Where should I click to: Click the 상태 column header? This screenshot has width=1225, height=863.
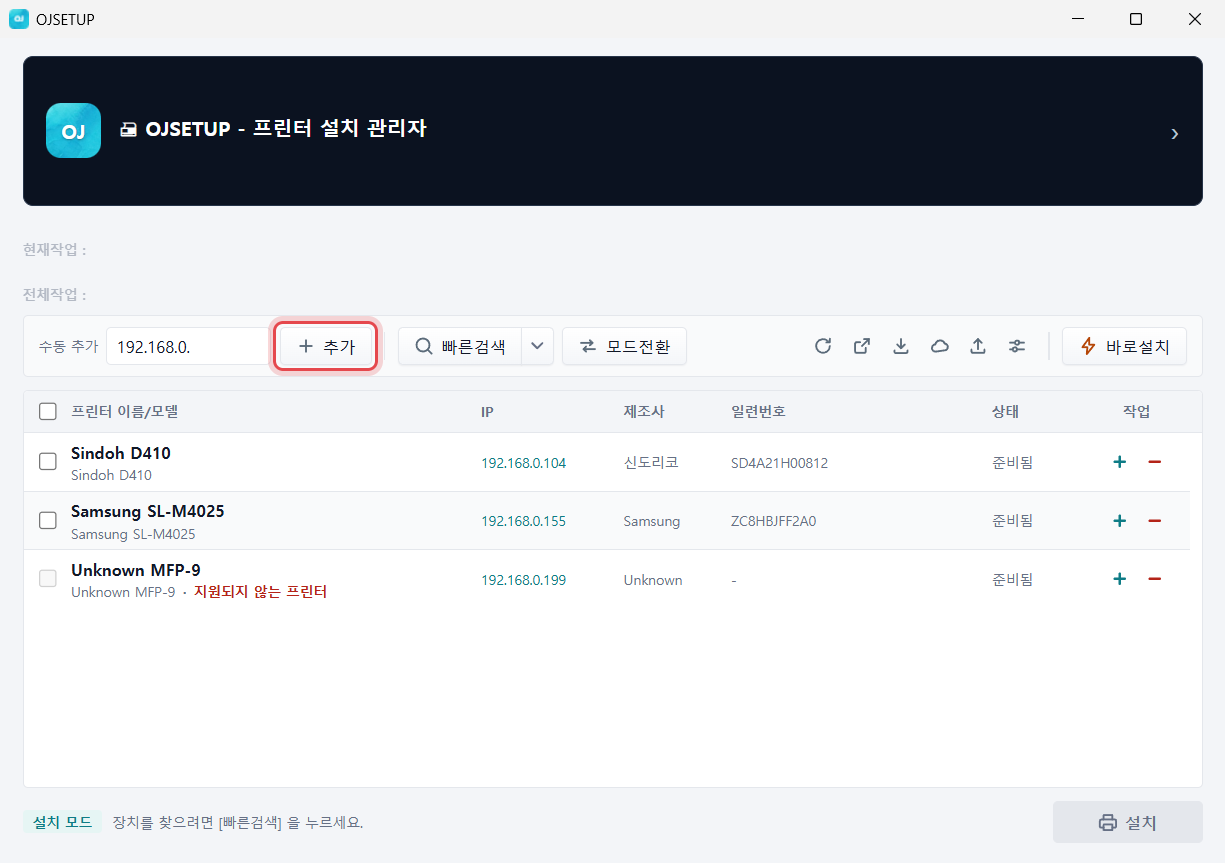coord(1005,411)
